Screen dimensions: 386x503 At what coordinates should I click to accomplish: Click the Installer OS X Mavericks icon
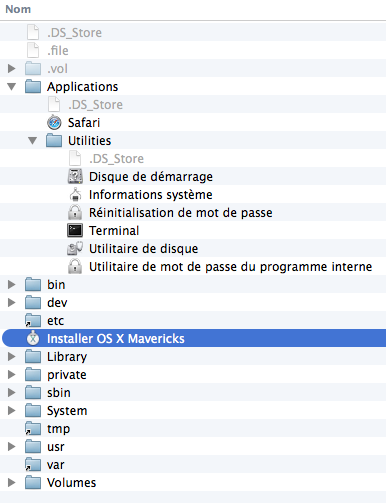click(x=33, y=338)
